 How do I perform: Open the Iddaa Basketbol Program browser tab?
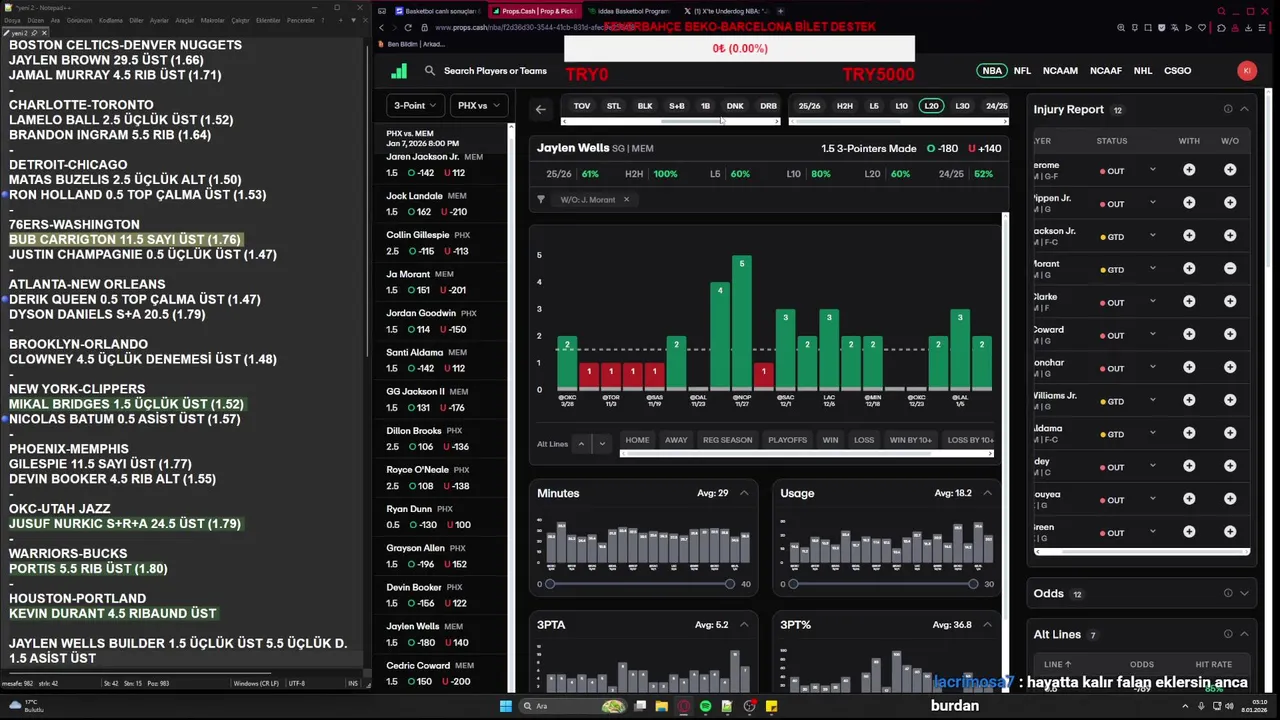tap(632, 11)
